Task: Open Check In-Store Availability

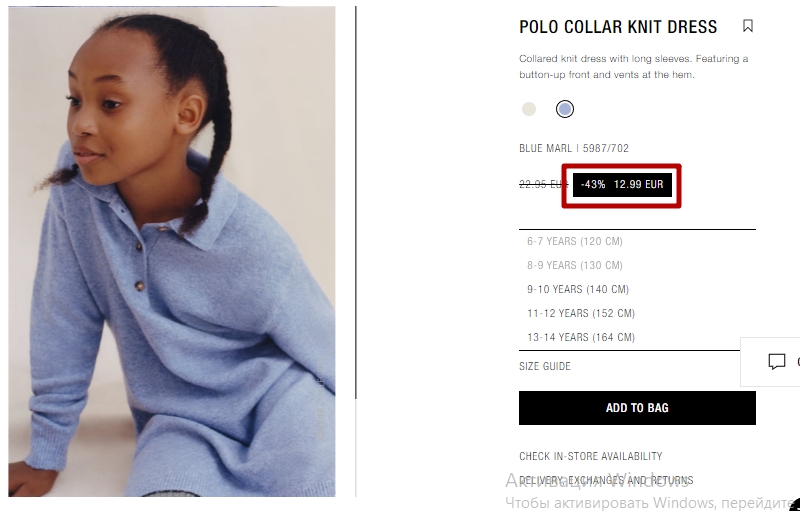Action: click(591, 456)
